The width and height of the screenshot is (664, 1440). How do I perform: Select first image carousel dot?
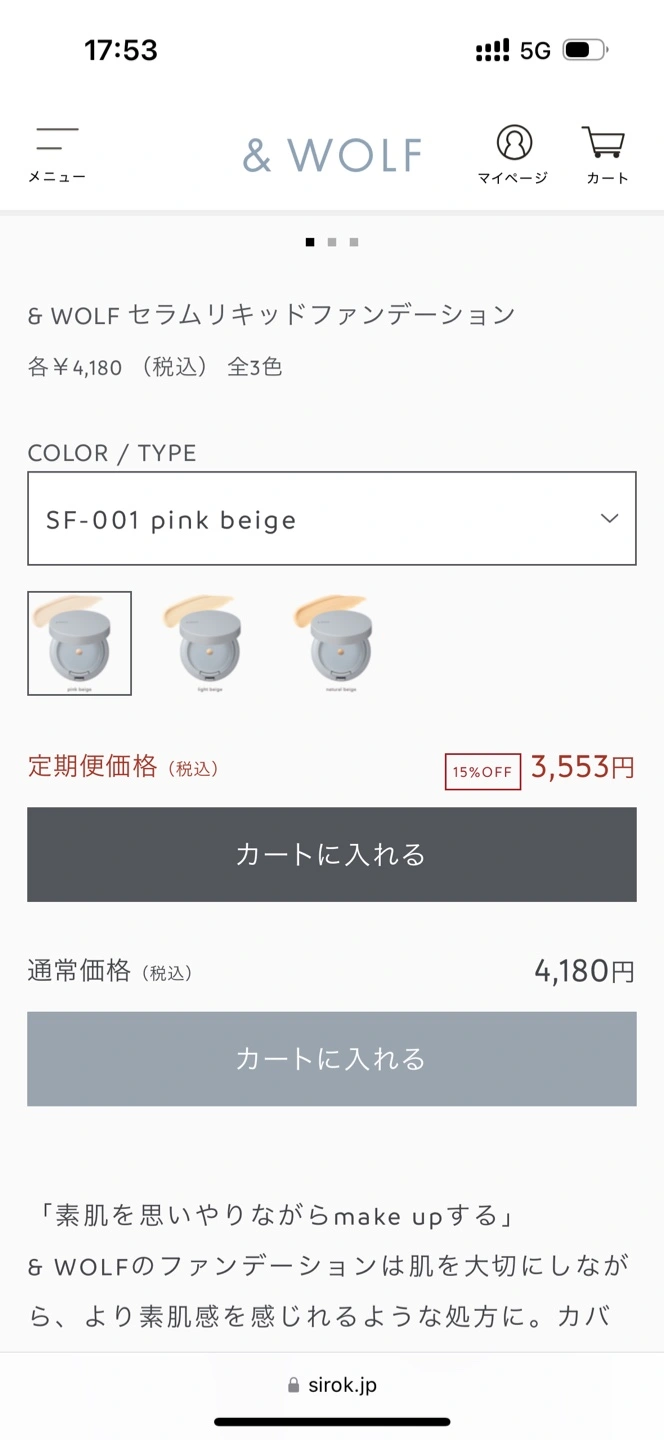(x=310, y=242)
